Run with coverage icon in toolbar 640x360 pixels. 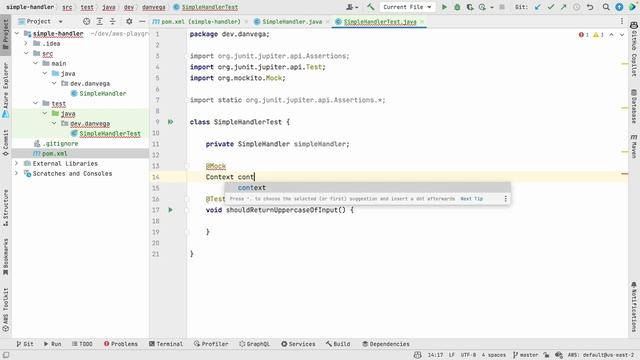[x=470, y=7]
